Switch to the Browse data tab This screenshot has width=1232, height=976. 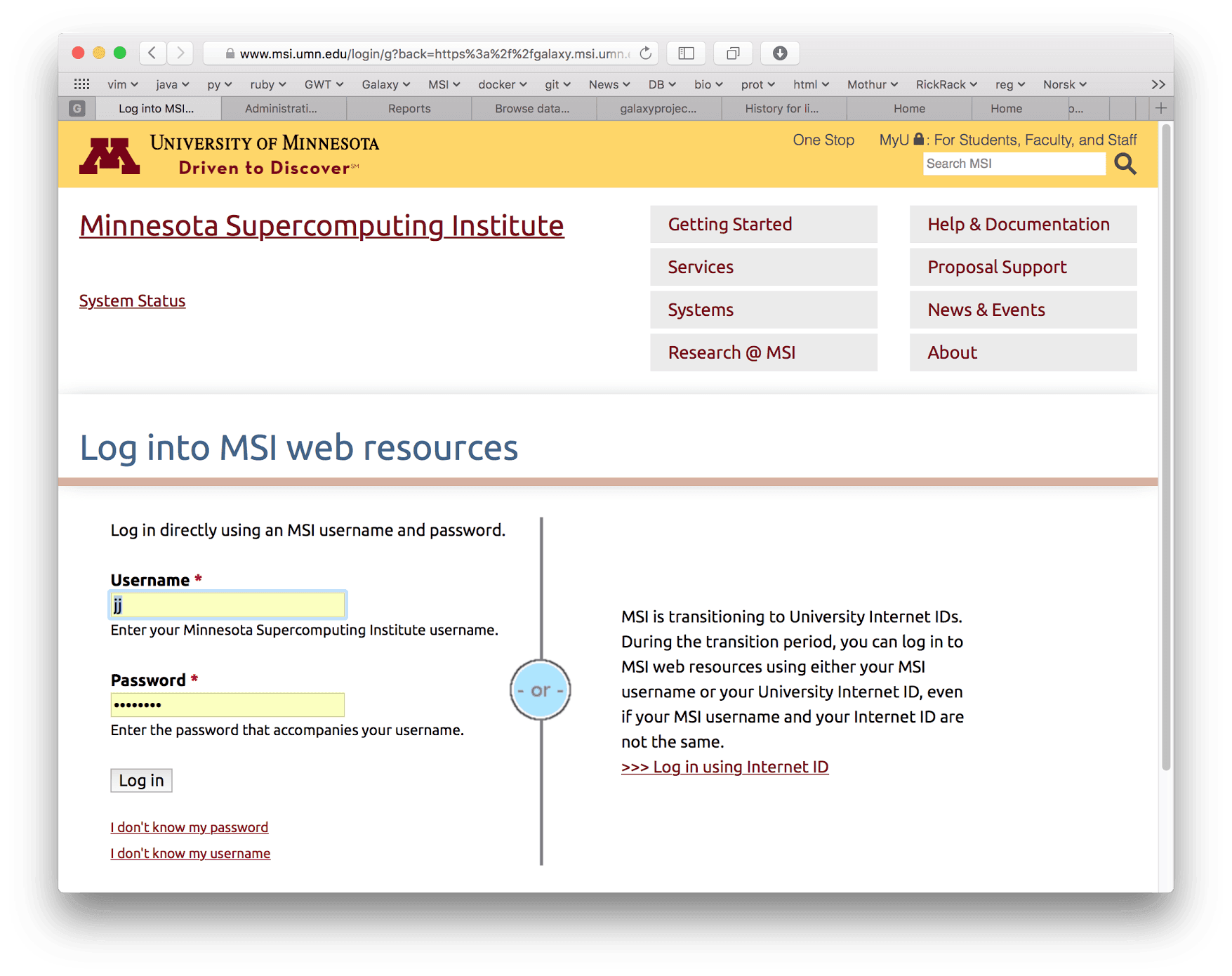[532, 109]
